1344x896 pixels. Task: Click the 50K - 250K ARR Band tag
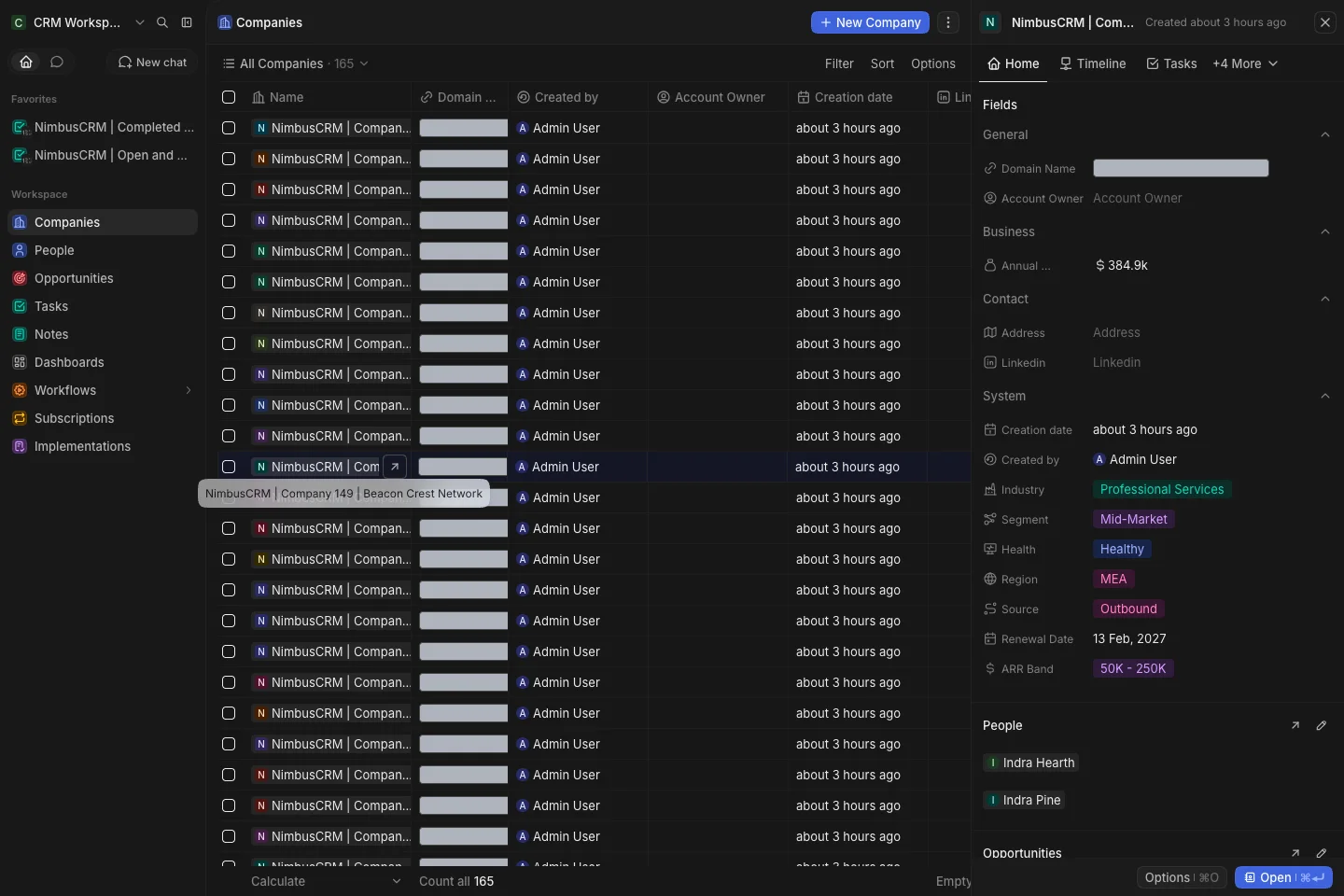pyautogui.click(x=1133, y=668)
